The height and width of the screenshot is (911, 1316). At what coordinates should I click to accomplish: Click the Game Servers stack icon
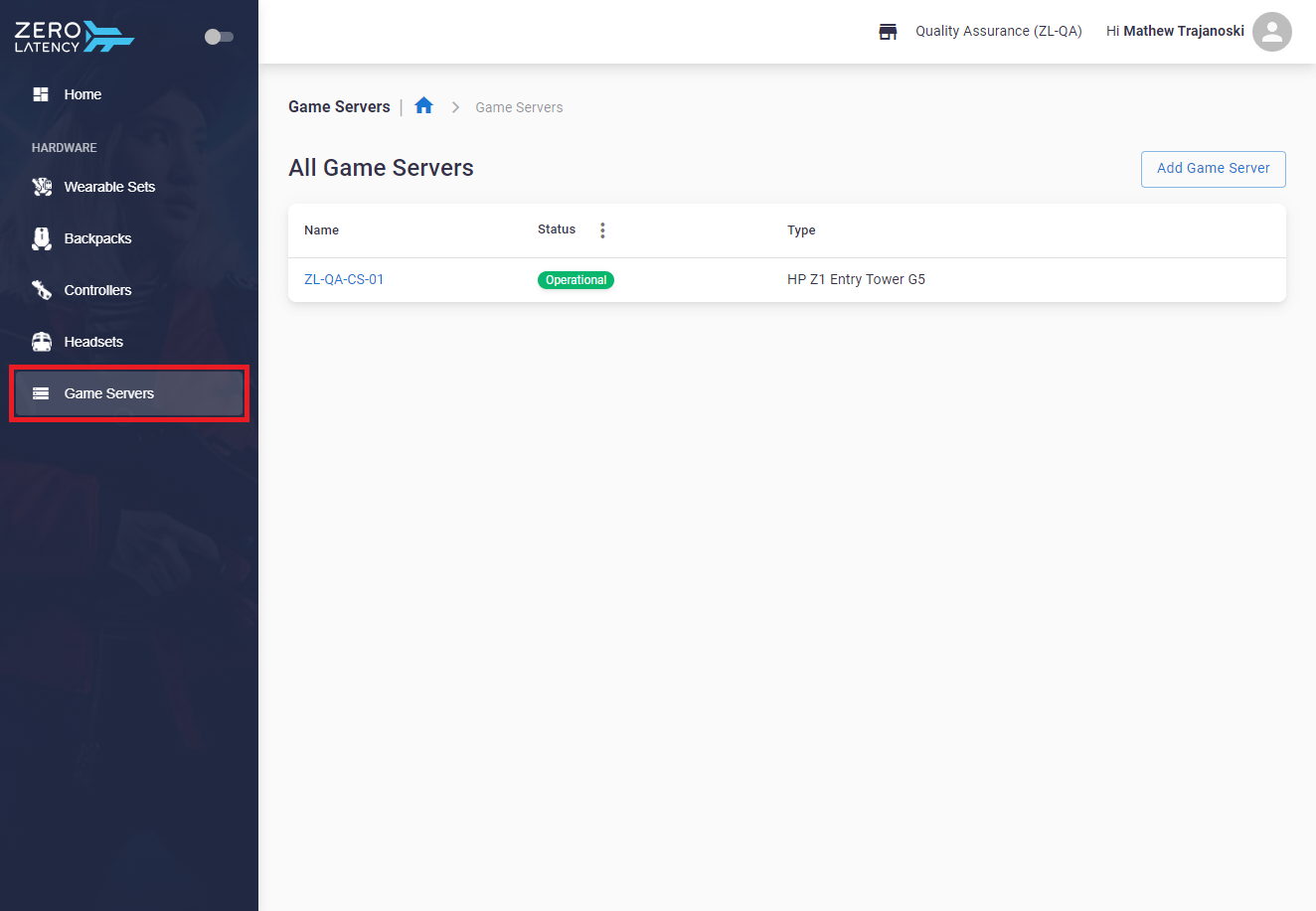pos(41,393)
